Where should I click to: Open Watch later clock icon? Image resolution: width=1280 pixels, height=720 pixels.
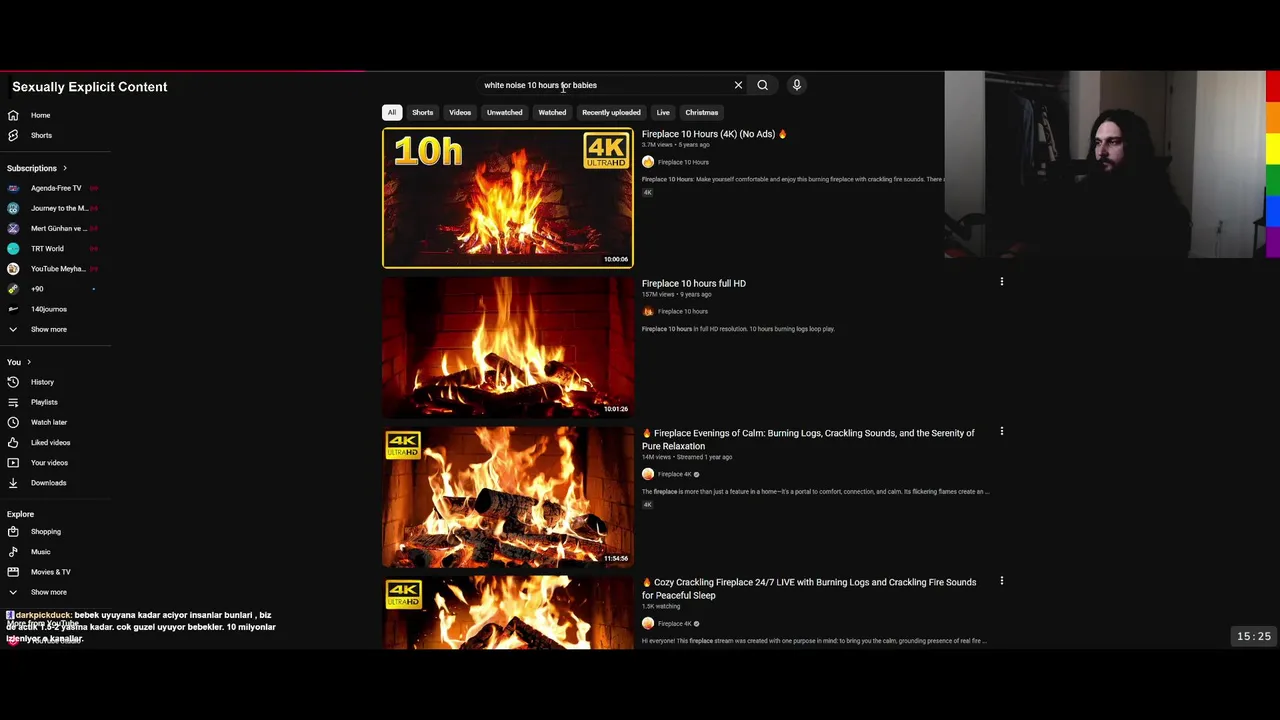tap(13, 422)
